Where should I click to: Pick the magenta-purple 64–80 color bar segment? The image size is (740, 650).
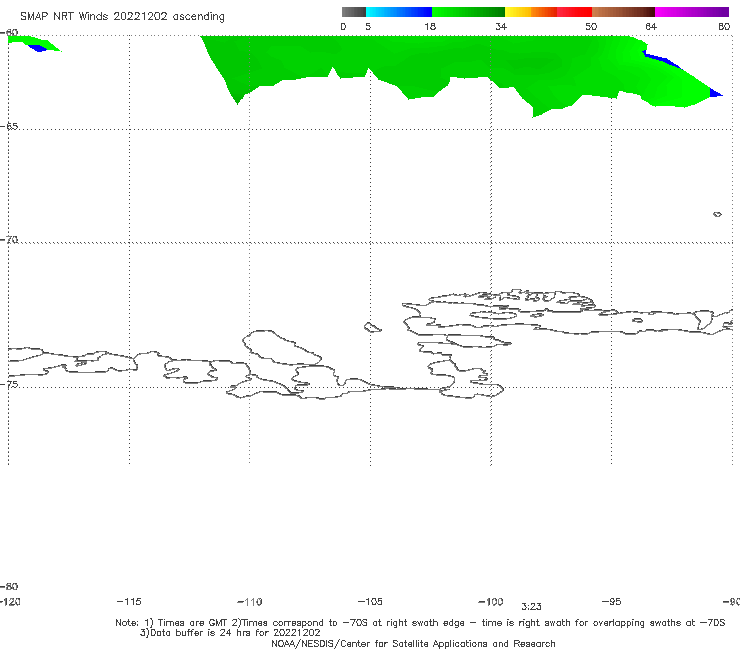pyautogui.click(x=692, y=12)
